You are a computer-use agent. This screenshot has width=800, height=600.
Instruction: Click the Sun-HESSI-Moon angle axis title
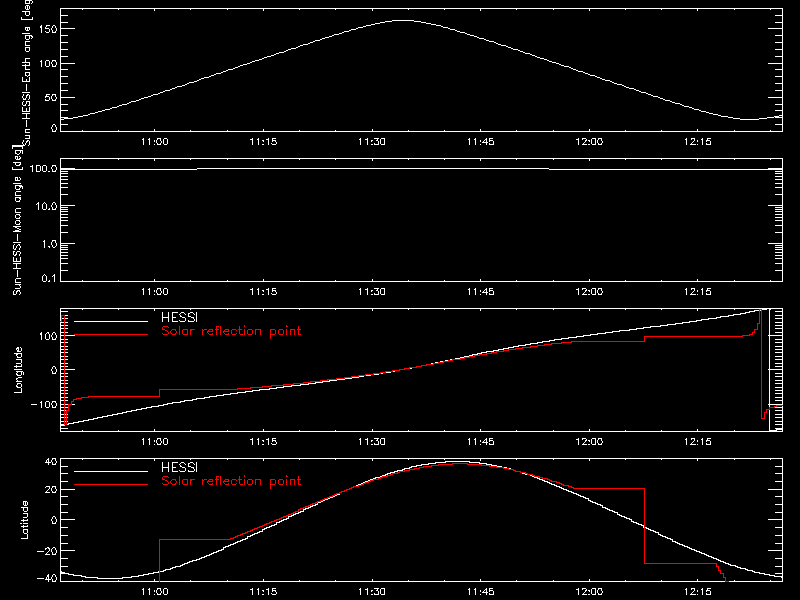point(17,220)
